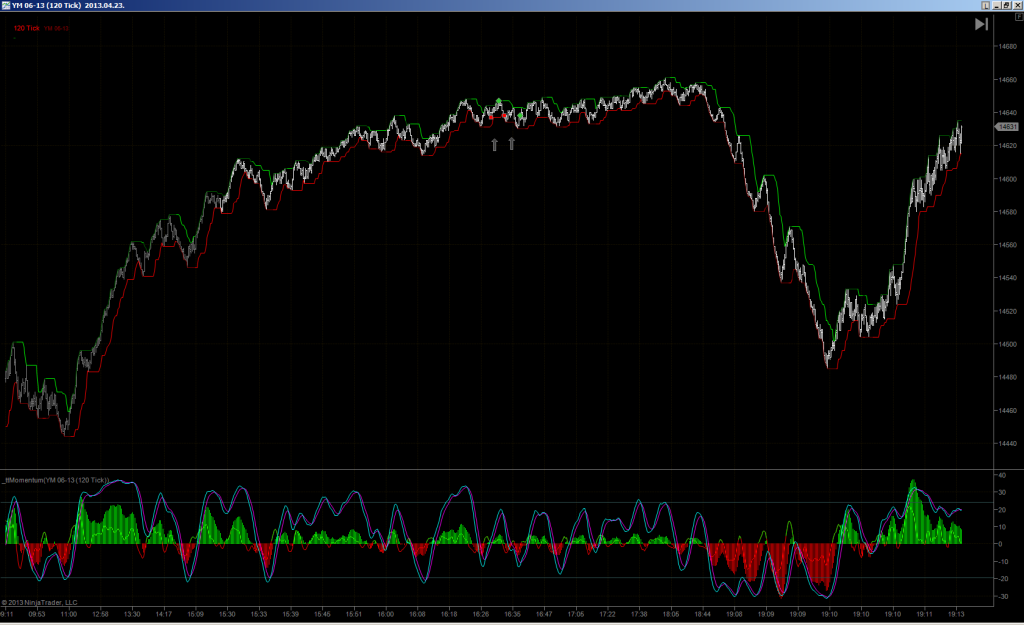Click the red '120 Tick' data series label
This screenshot has width=1024, height=625.
[27, 28]
